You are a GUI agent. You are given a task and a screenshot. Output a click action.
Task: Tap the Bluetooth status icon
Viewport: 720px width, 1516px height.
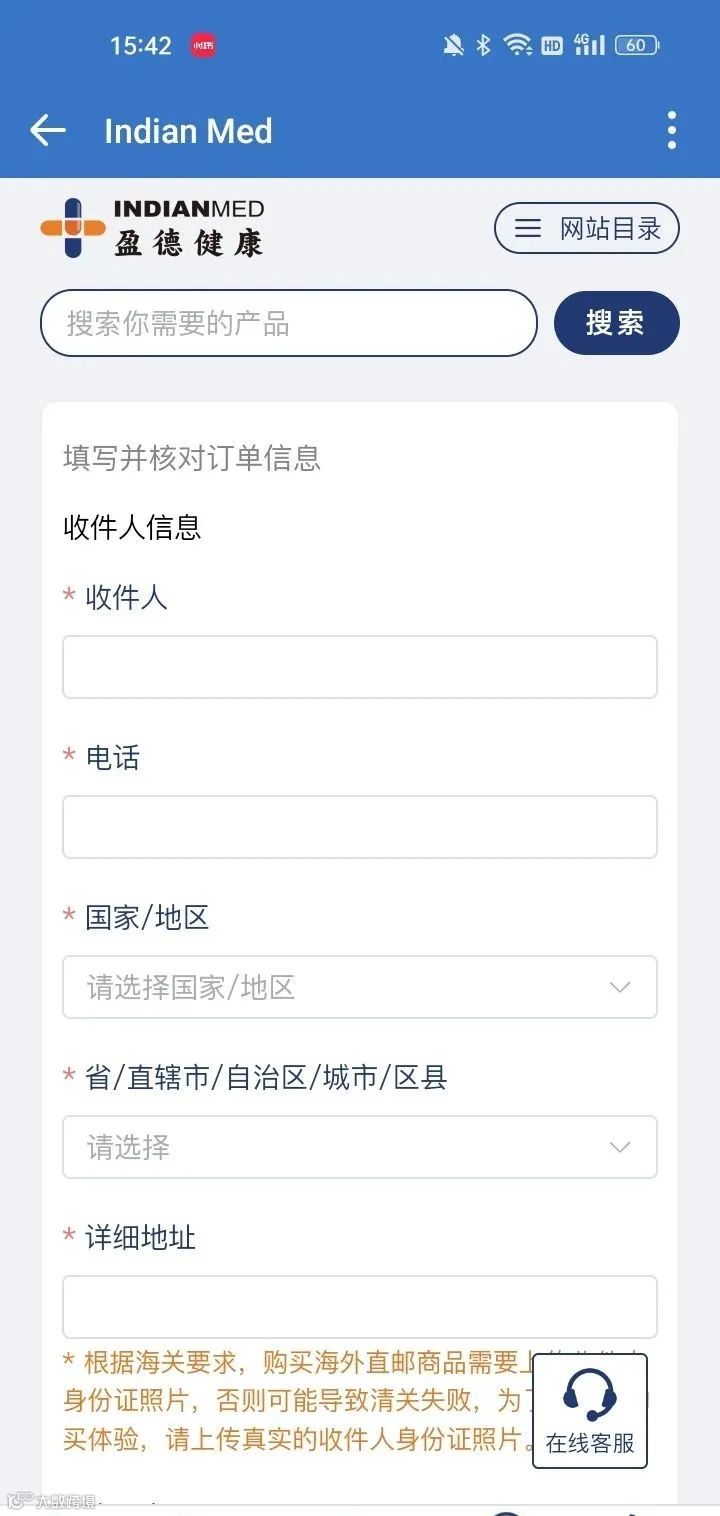pyautogui.click(x=483, y=45)
